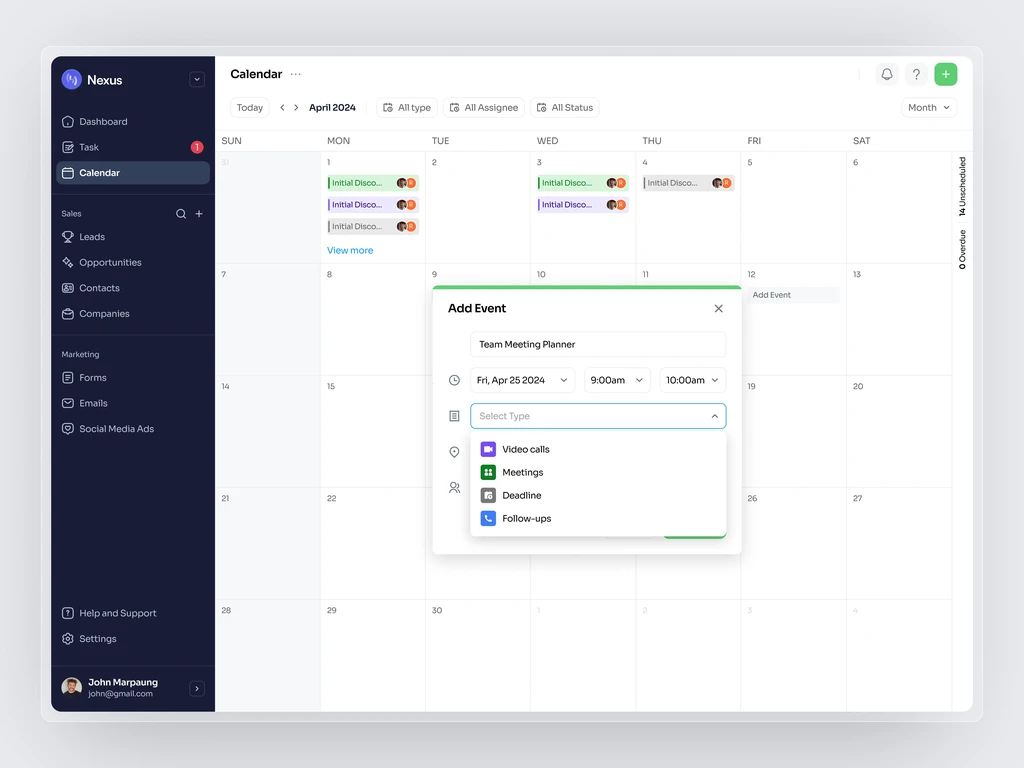Open the Initial Disco event on Thursday 4
This screenshot has height=768, width=1024.
click(x=688, y=183)
